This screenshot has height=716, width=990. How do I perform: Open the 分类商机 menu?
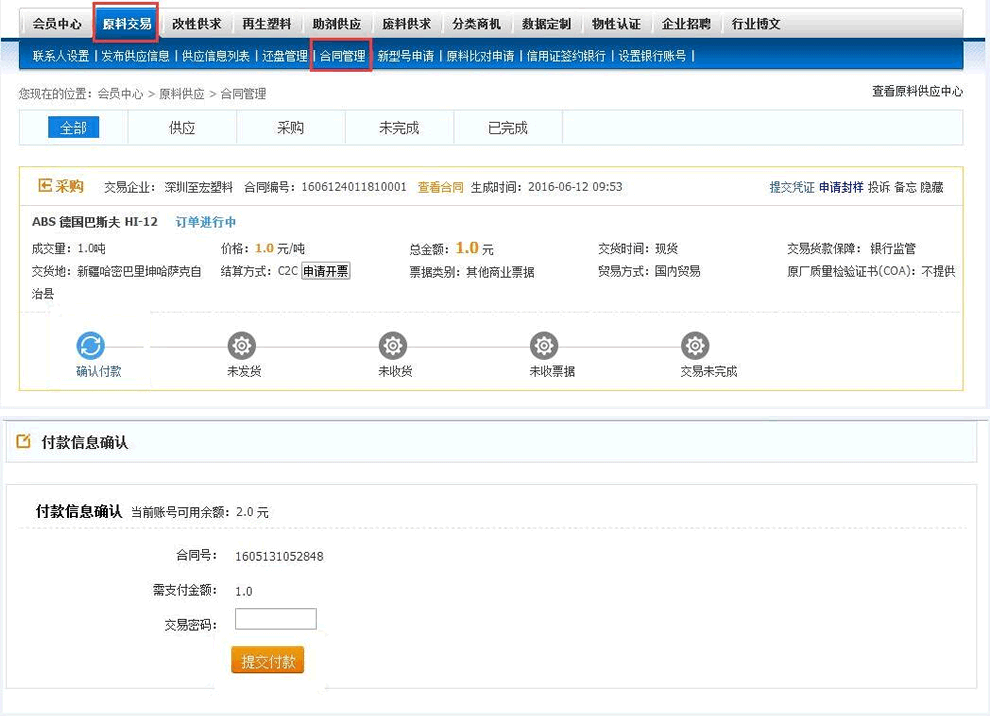click(477, 24)
